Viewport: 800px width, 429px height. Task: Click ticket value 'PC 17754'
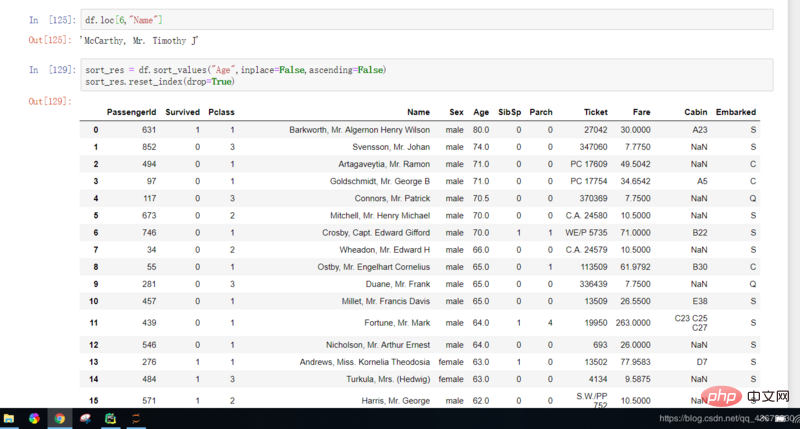(589, 181)
